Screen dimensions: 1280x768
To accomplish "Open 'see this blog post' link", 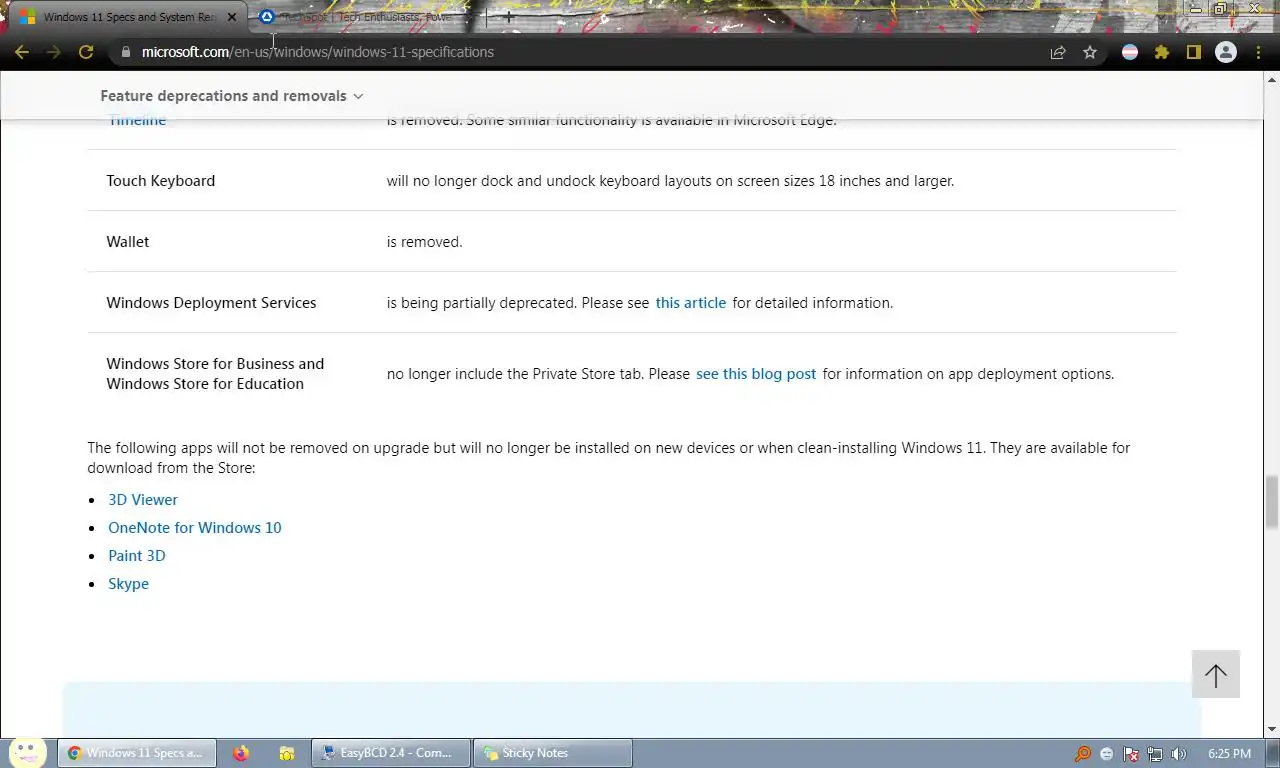I will (x=756, y=374).
